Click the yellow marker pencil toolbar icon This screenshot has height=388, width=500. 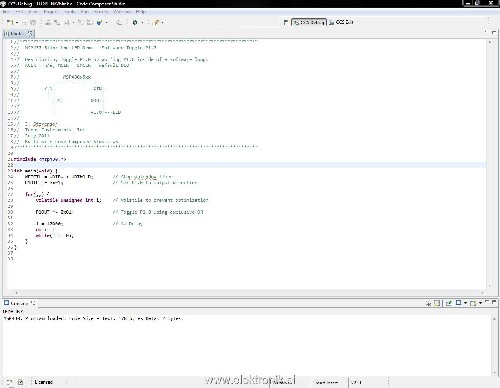156,23
